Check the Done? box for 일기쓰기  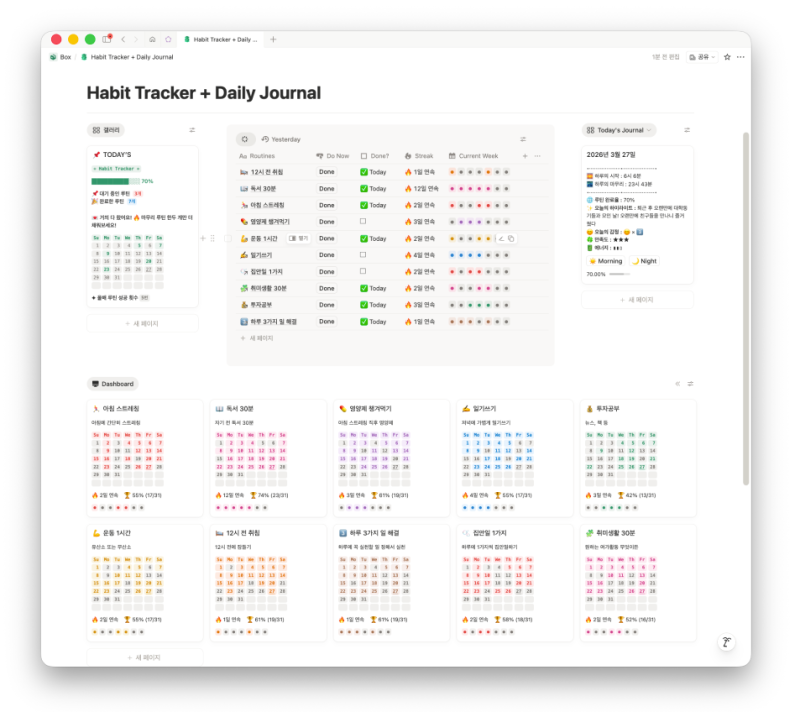pos(363,255)
